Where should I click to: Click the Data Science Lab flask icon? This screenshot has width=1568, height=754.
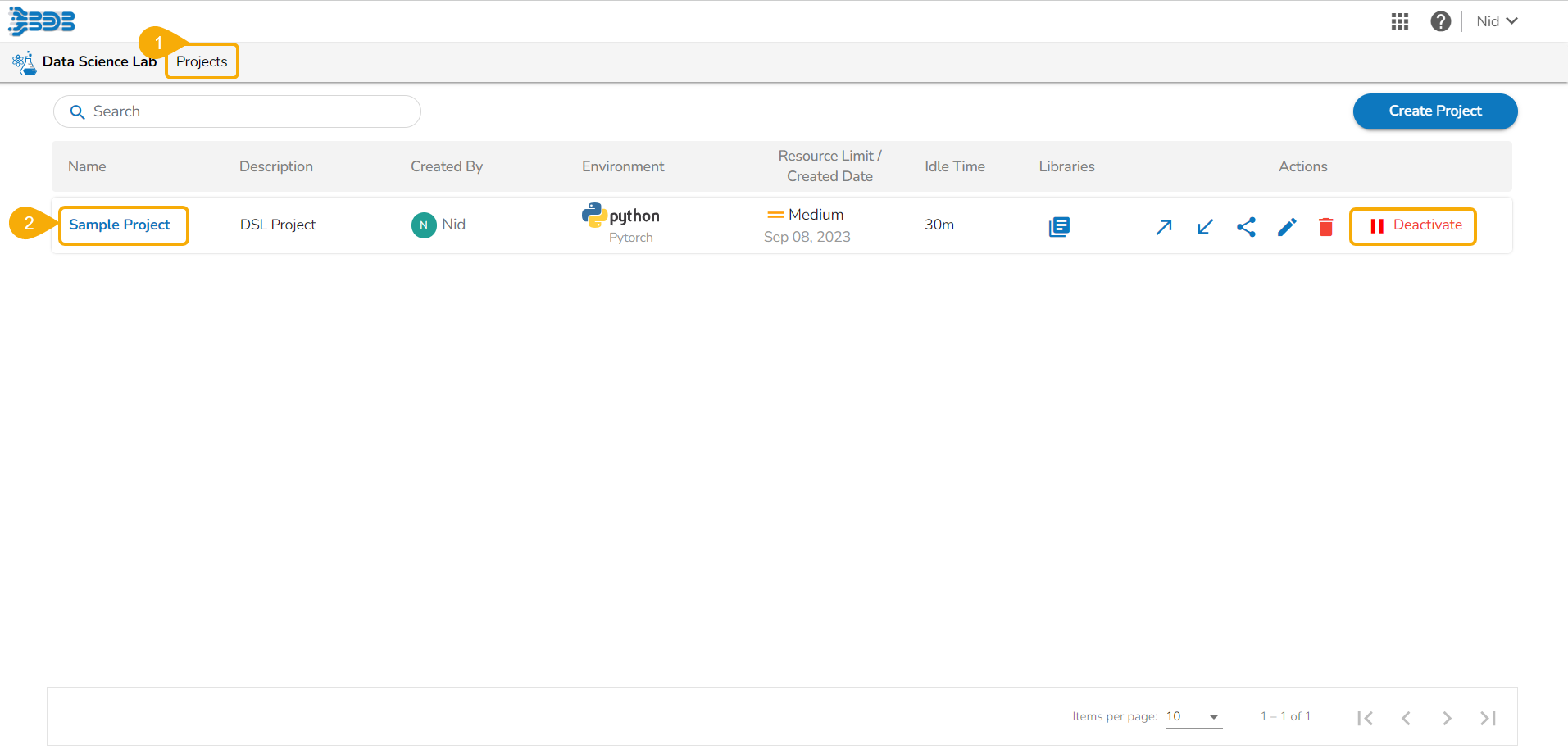click(x=25, y=62)
